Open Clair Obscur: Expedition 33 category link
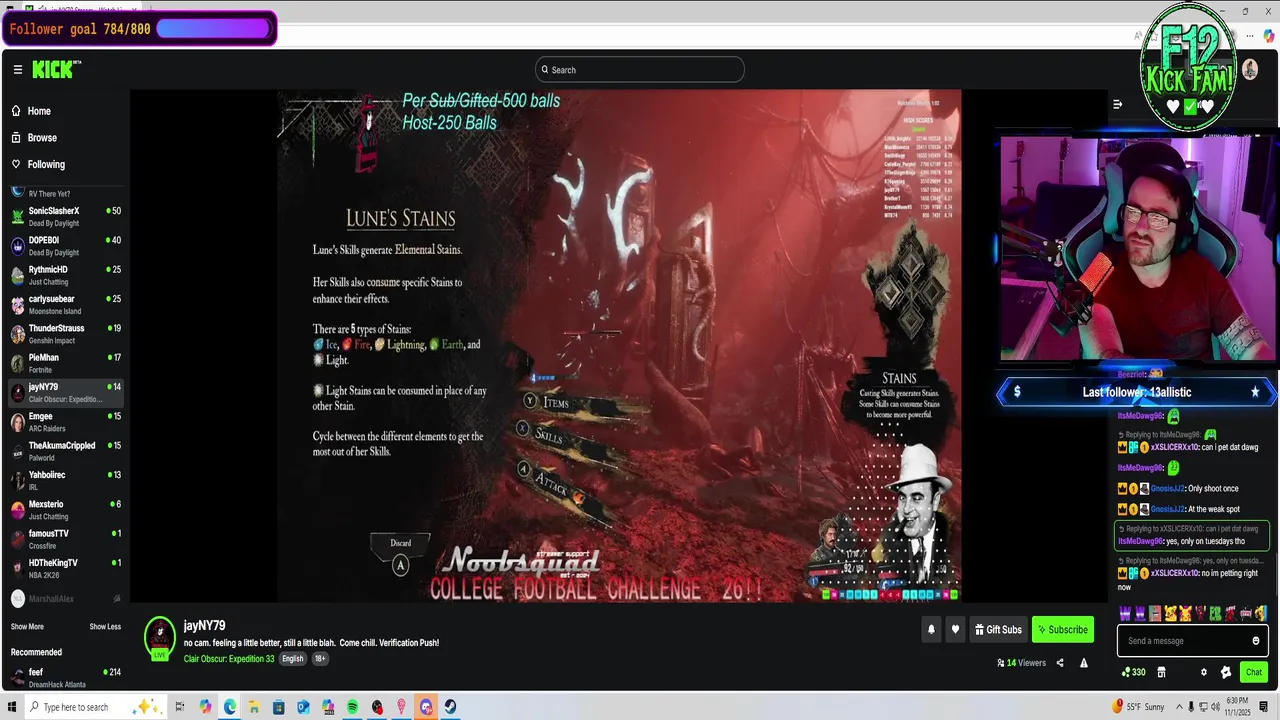Viewport: 1280px width, 720px height. (229, 659)
